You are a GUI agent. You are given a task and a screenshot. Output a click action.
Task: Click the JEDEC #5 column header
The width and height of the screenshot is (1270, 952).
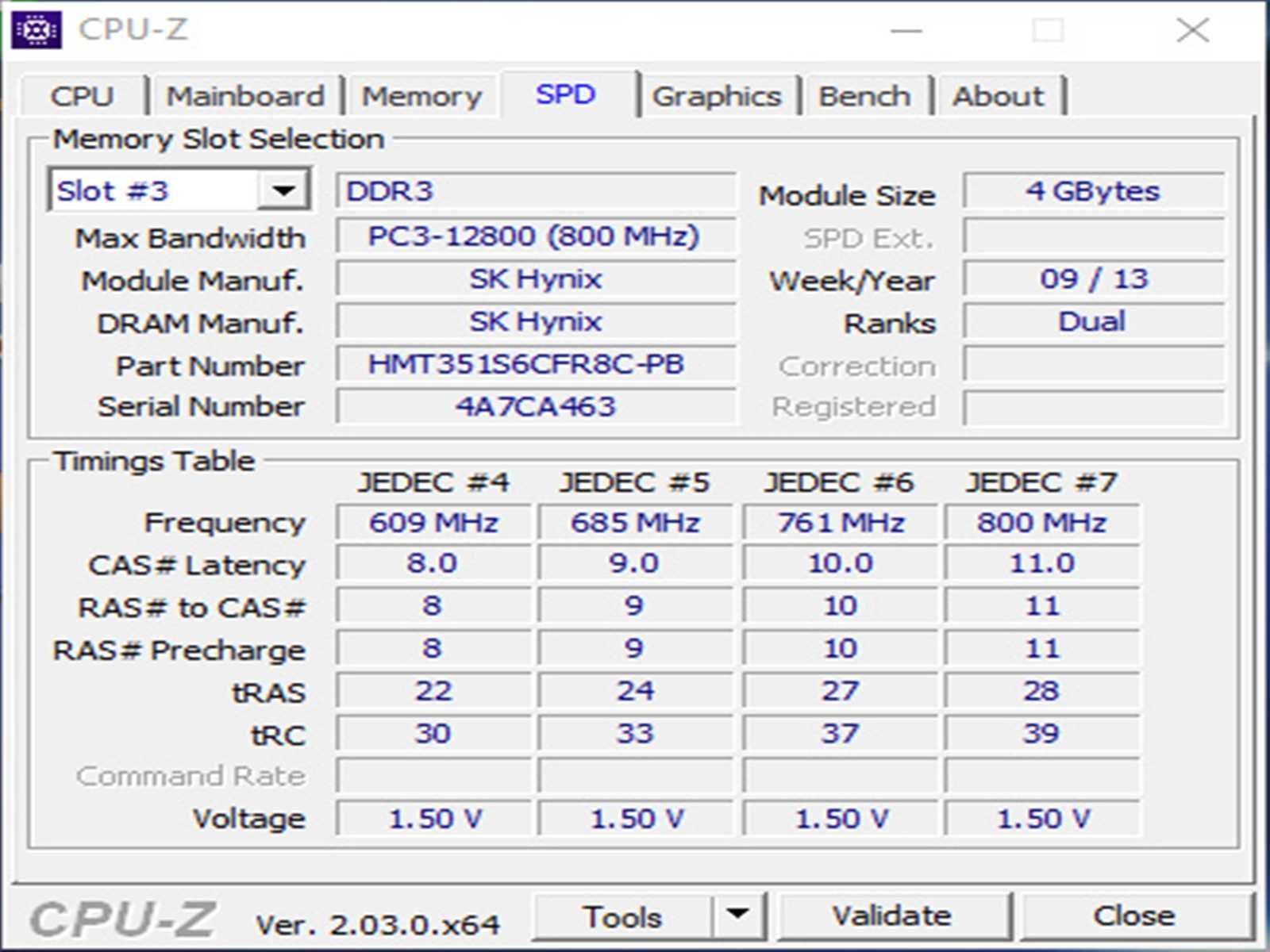pos(635,482)
